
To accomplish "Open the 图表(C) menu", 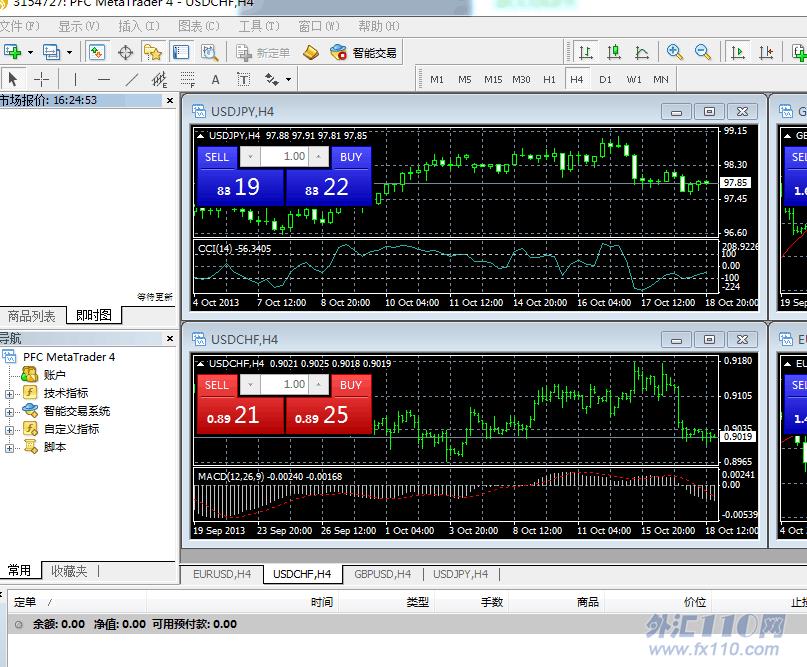I will pos(199,26).
